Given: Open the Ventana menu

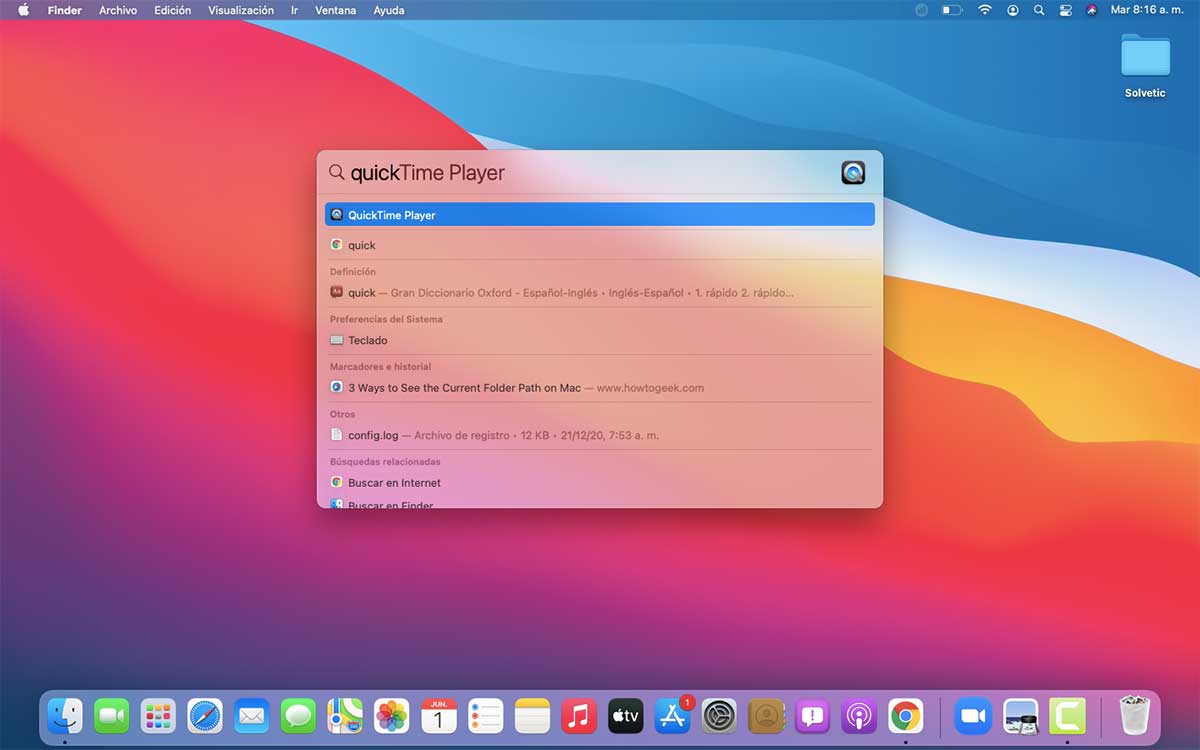Looking at the screenshot, I should click(x=335, y=10).
